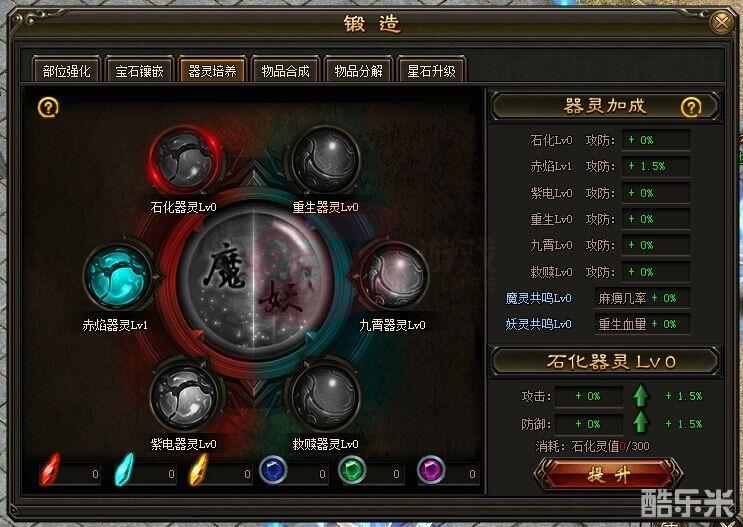Switch to the 部位强化 tab
This screenshot has width=743, height=527.
pyautogui.click(x=66, y=71)
